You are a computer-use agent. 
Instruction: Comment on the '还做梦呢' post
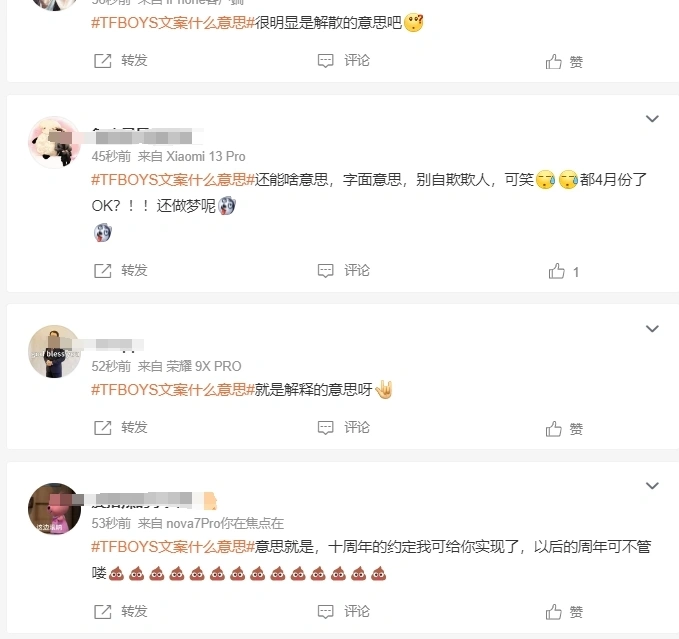(344, 271)
